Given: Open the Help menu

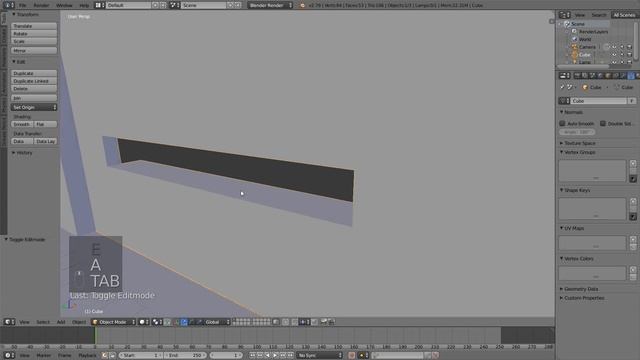Looking at the screenshot, I should tap(84, 5).
